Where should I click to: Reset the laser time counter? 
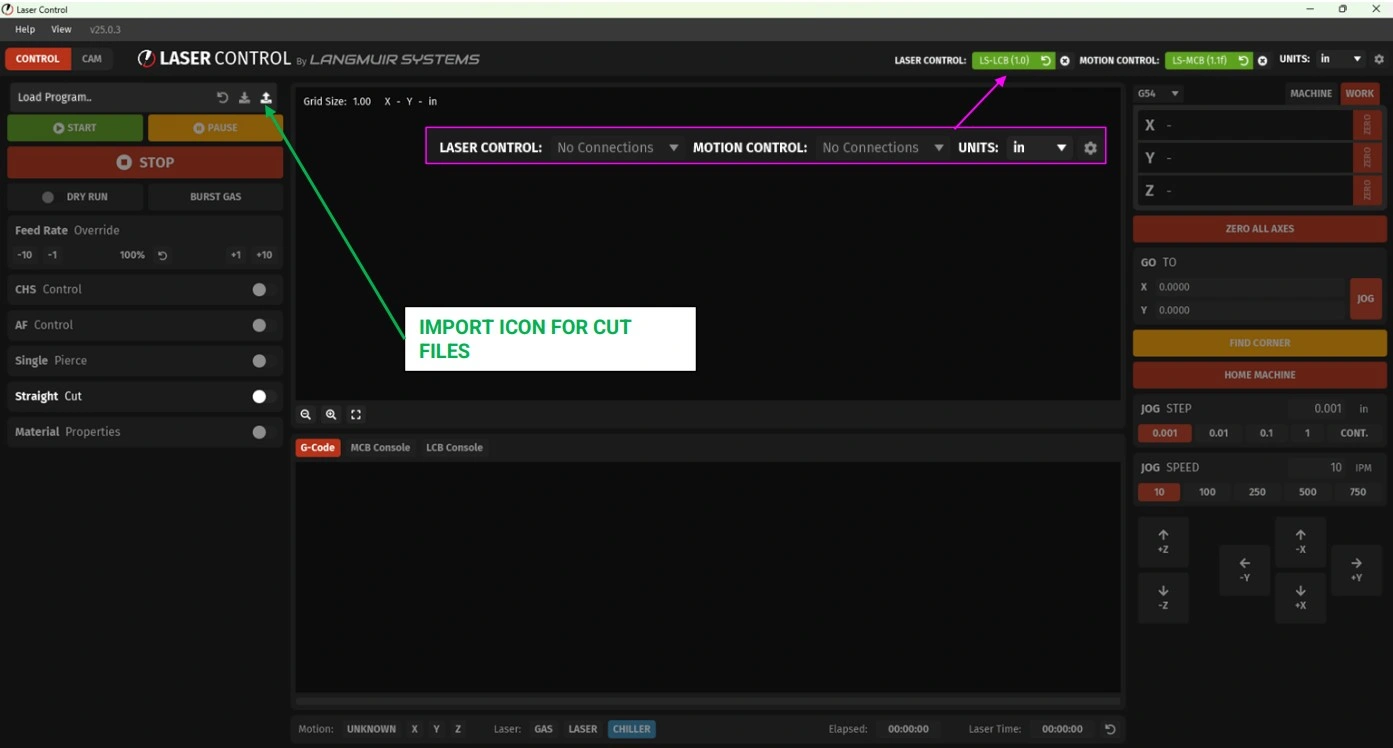(1109, 729)
